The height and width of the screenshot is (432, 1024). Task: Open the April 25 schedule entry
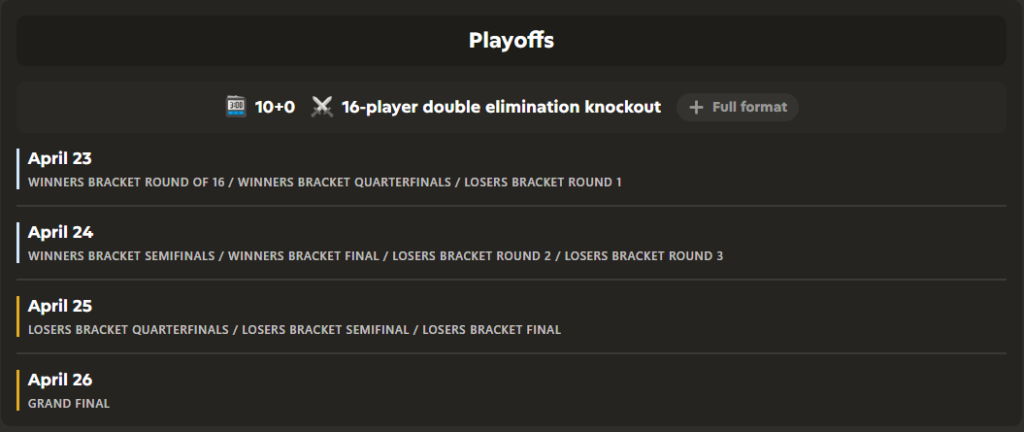click(61, 306)
